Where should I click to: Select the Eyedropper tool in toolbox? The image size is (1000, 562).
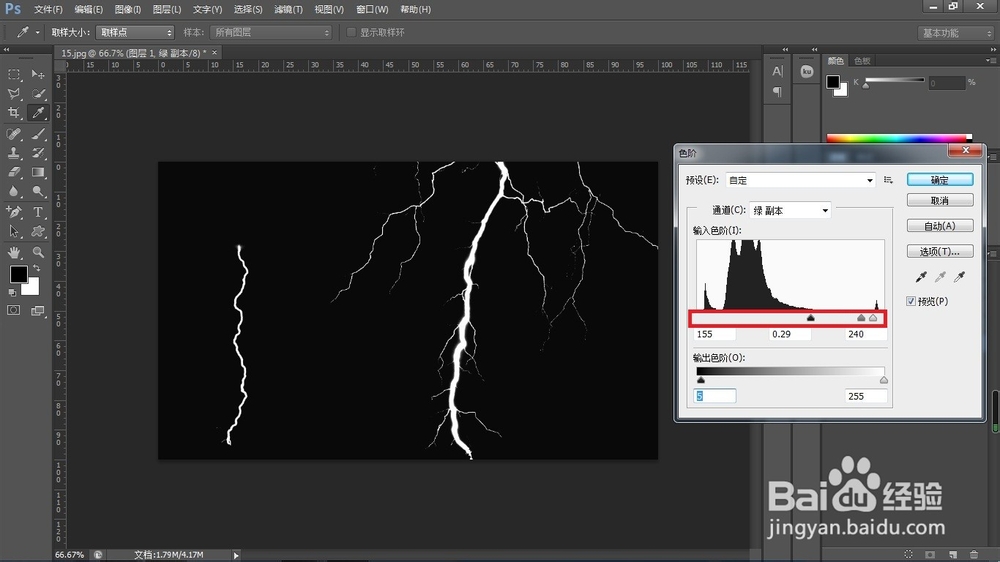[x=38, y=113]
